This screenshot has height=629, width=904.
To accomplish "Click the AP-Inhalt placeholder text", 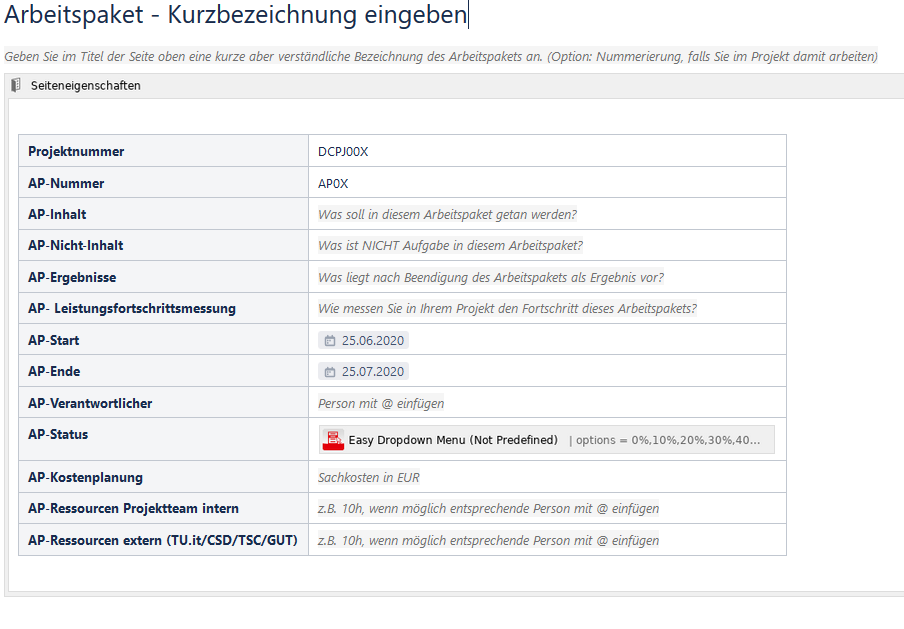I will click(x=447, y=214).
